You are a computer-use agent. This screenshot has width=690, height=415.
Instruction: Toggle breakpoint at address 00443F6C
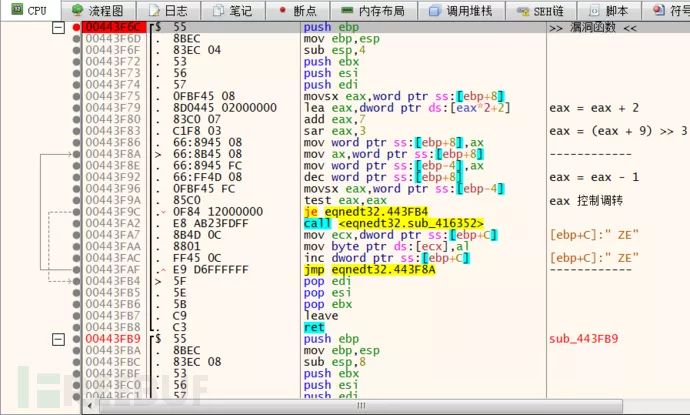coord(77,27)
